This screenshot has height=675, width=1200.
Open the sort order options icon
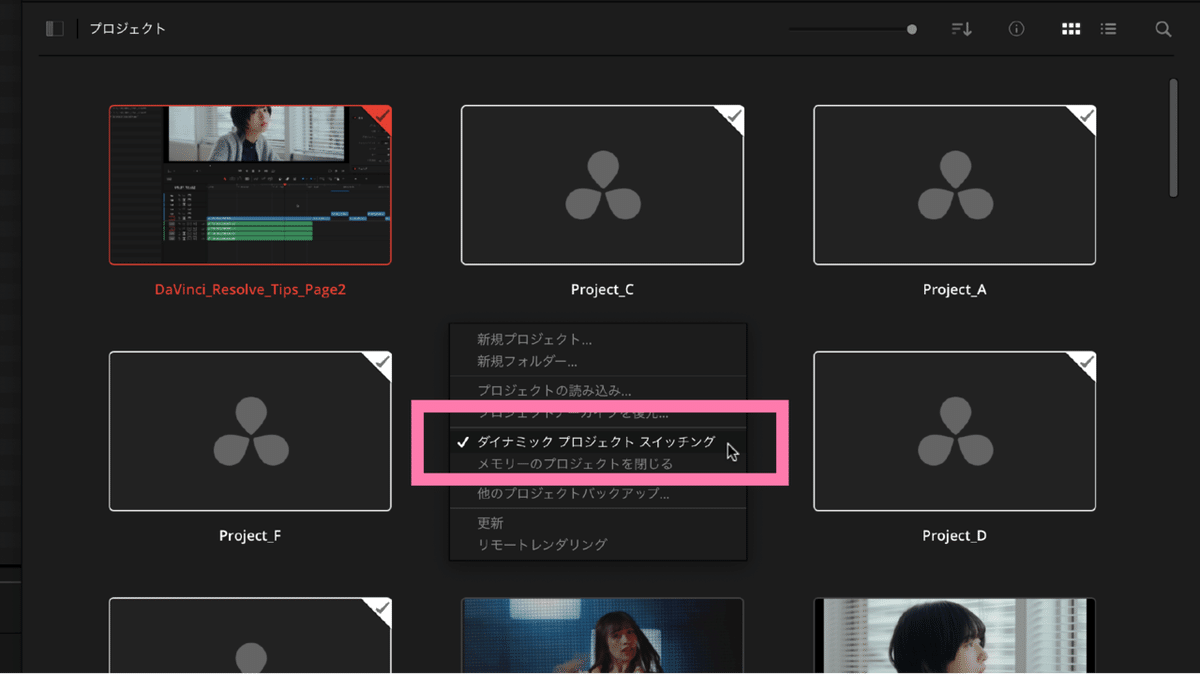click(961, 29)
